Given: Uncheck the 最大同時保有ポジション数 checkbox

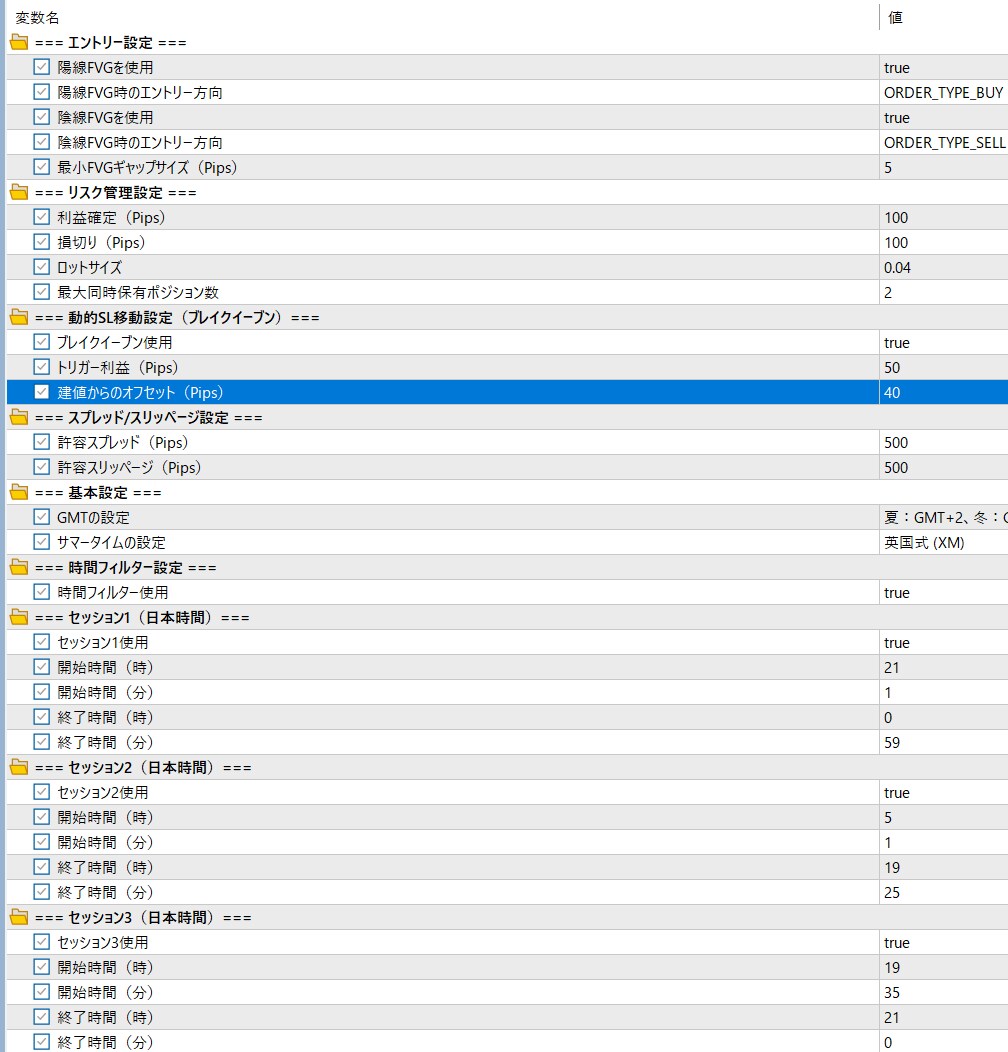Looking at the screenshot, I should (x=42, y=293).
